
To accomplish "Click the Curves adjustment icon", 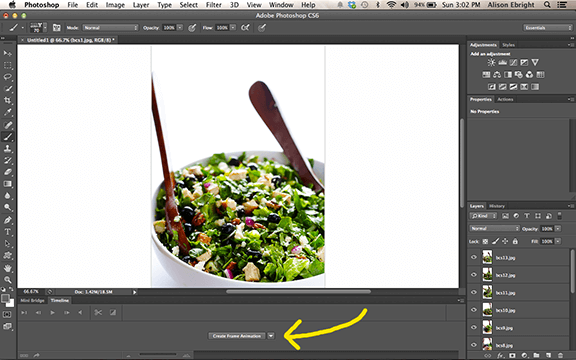I will 513,62.
